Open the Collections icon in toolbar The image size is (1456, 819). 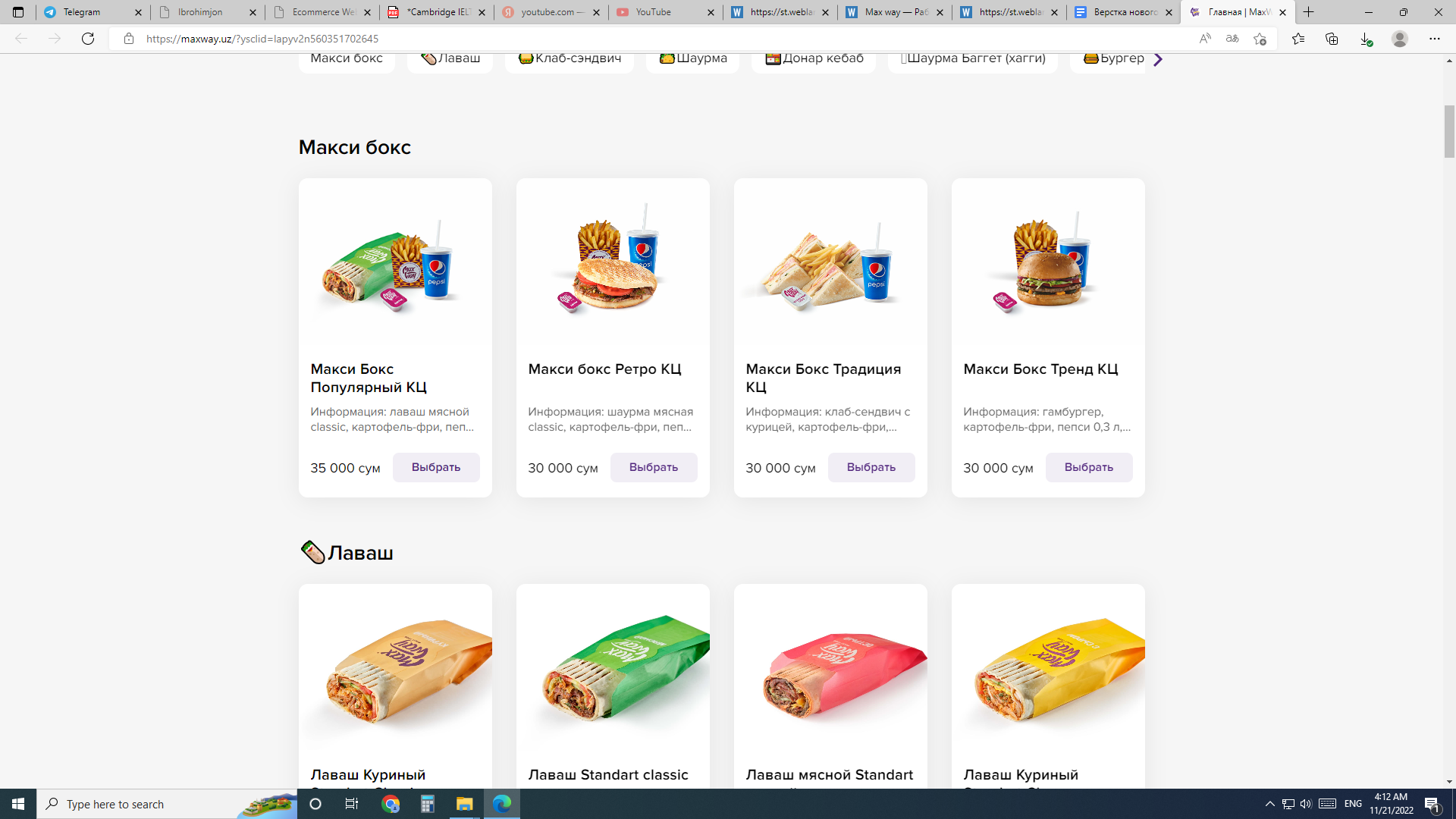click(1332, 39)
